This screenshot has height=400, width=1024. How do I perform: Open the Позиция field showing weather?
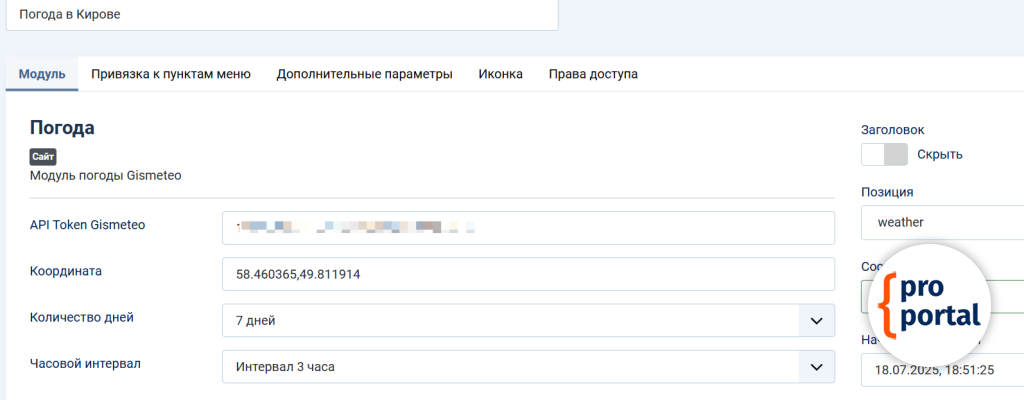[x=940, y=222]
